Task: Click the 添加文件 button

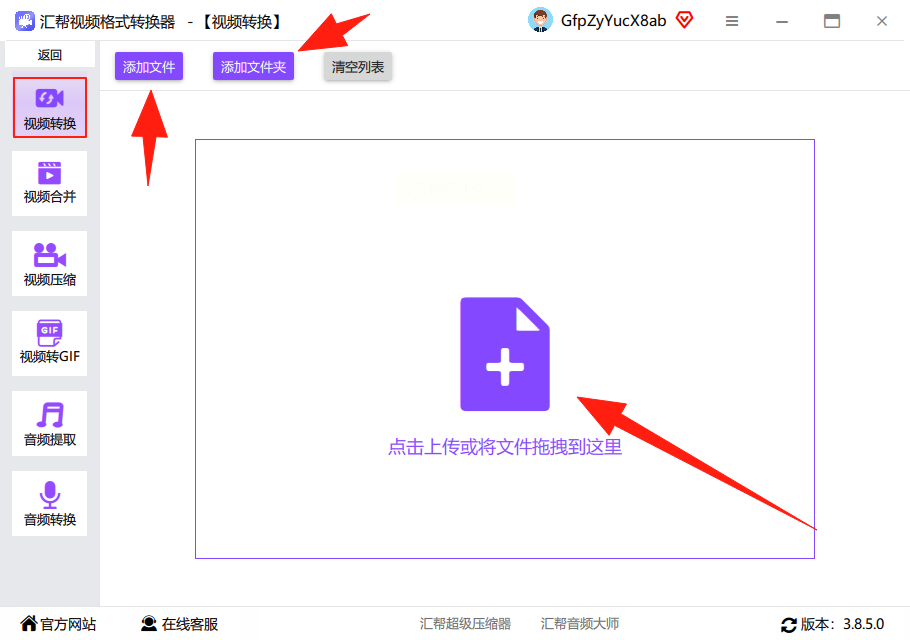Action: coord(149,66)
